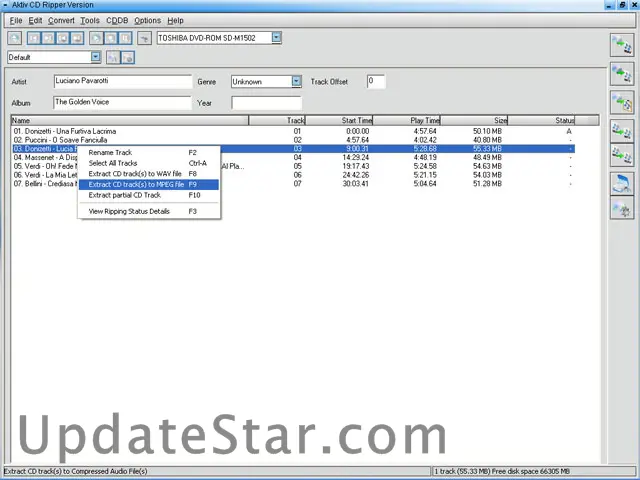The width and height of the screenshot is (640, 480).
Task: Click the Album field with The Golden Voice
Action: click(x=122, y=102)
